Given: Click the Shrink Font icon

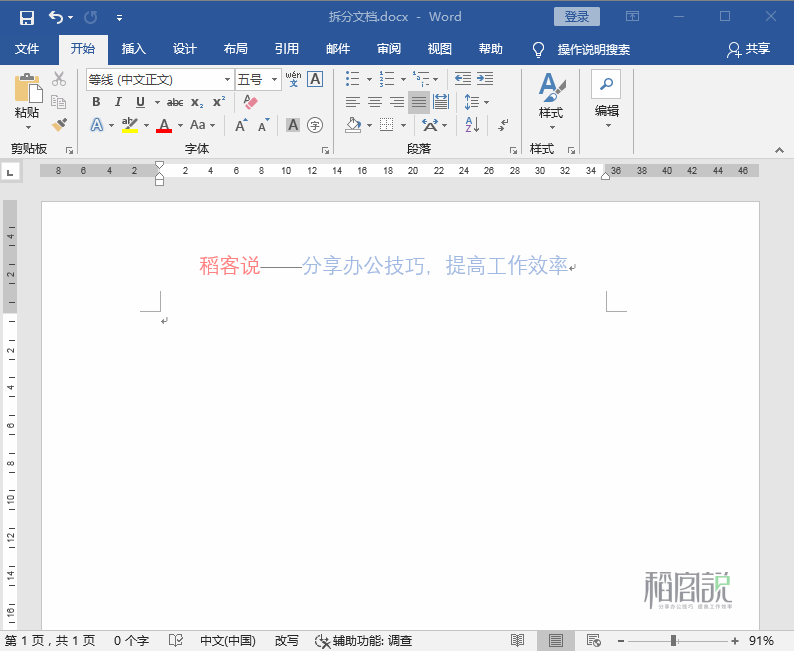Looking at the screenshot, I should click(x=263, y=125).
